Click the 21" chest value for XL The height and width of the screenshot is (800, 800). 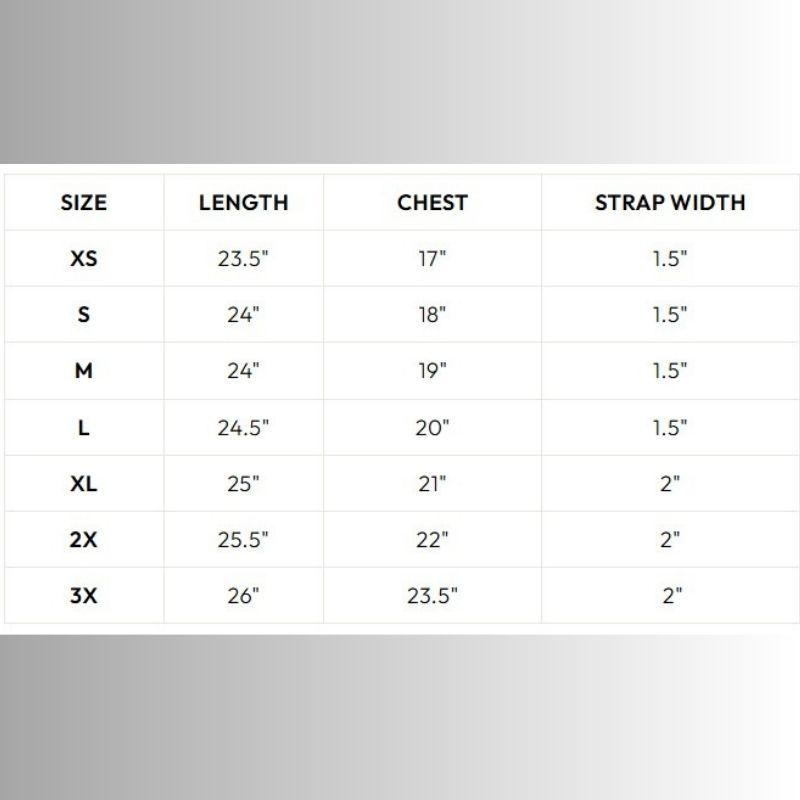point(432,484)
